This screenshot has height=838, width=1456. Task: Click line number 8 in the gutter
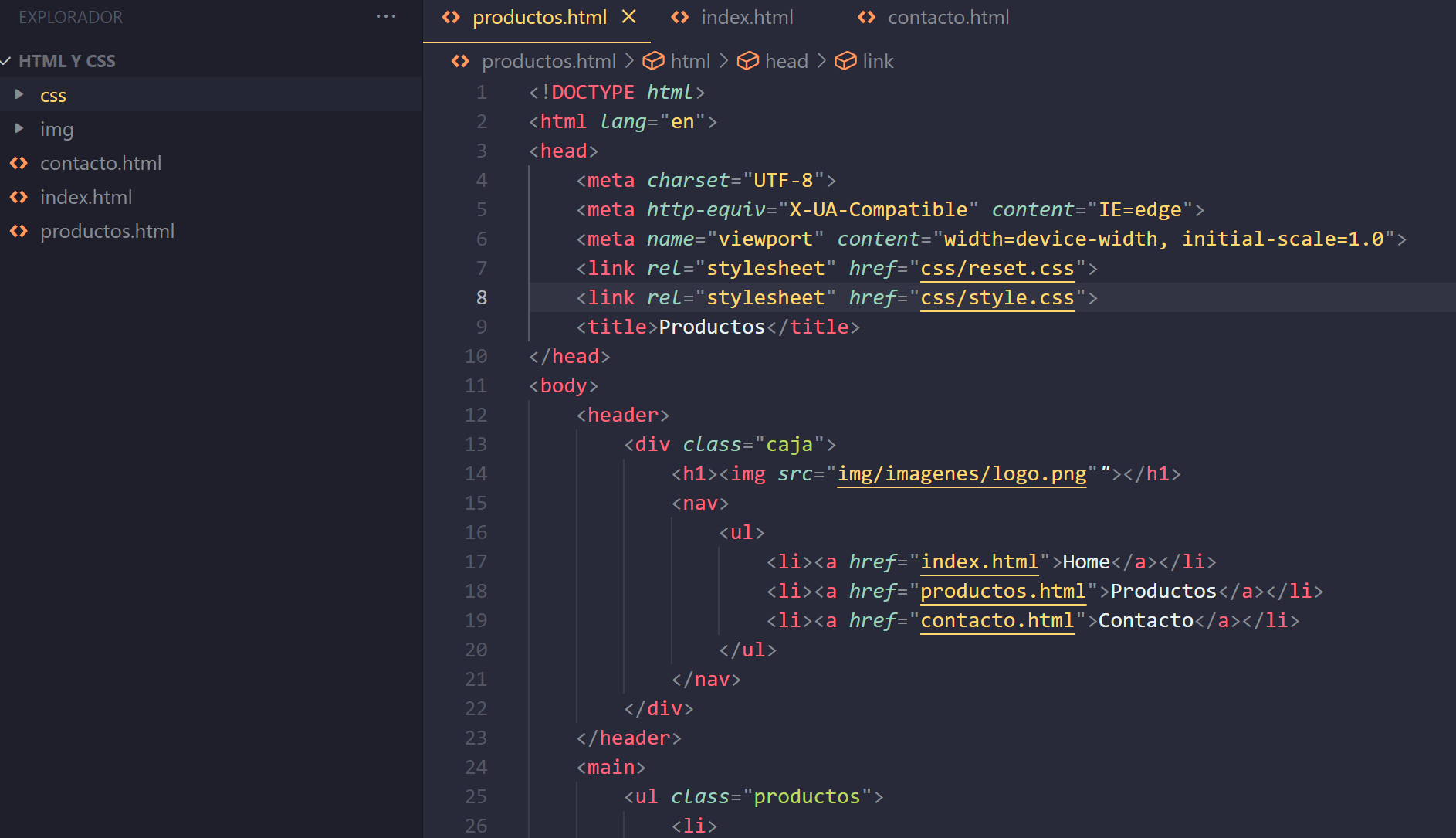(x=482, y=297)
